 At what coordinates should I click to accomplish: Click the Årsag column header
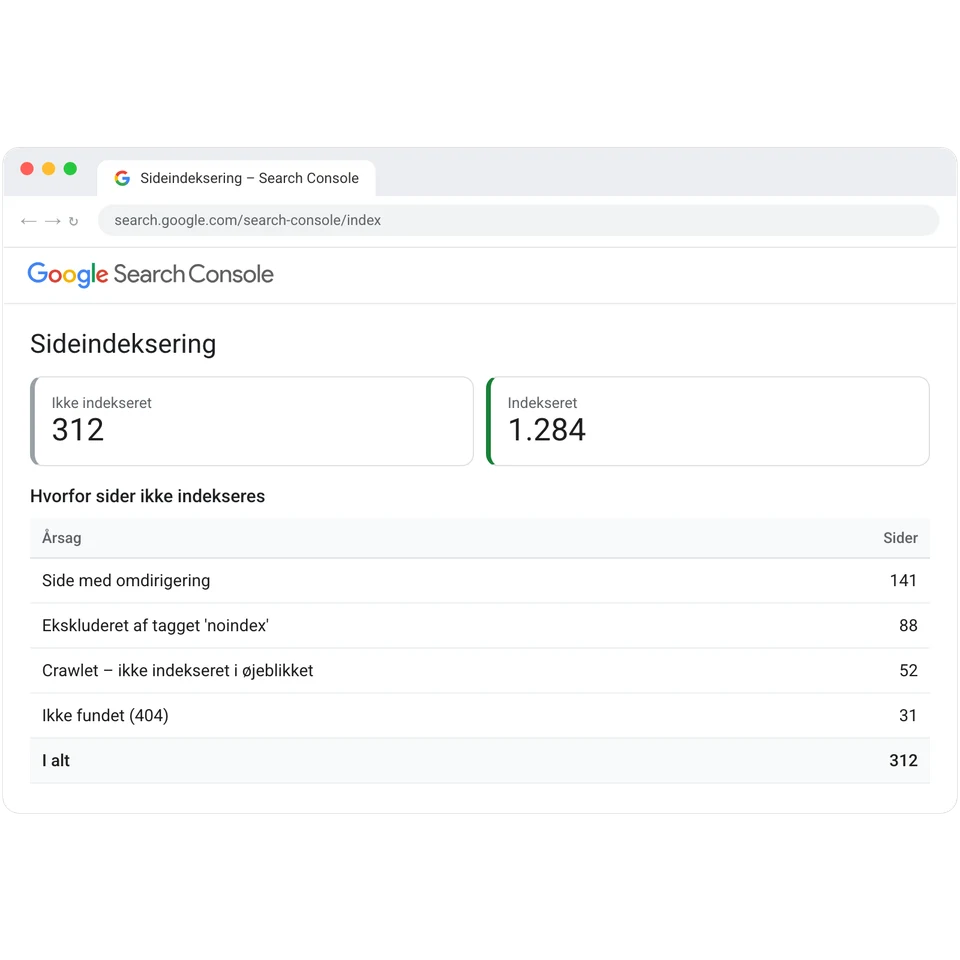point(61,538)
